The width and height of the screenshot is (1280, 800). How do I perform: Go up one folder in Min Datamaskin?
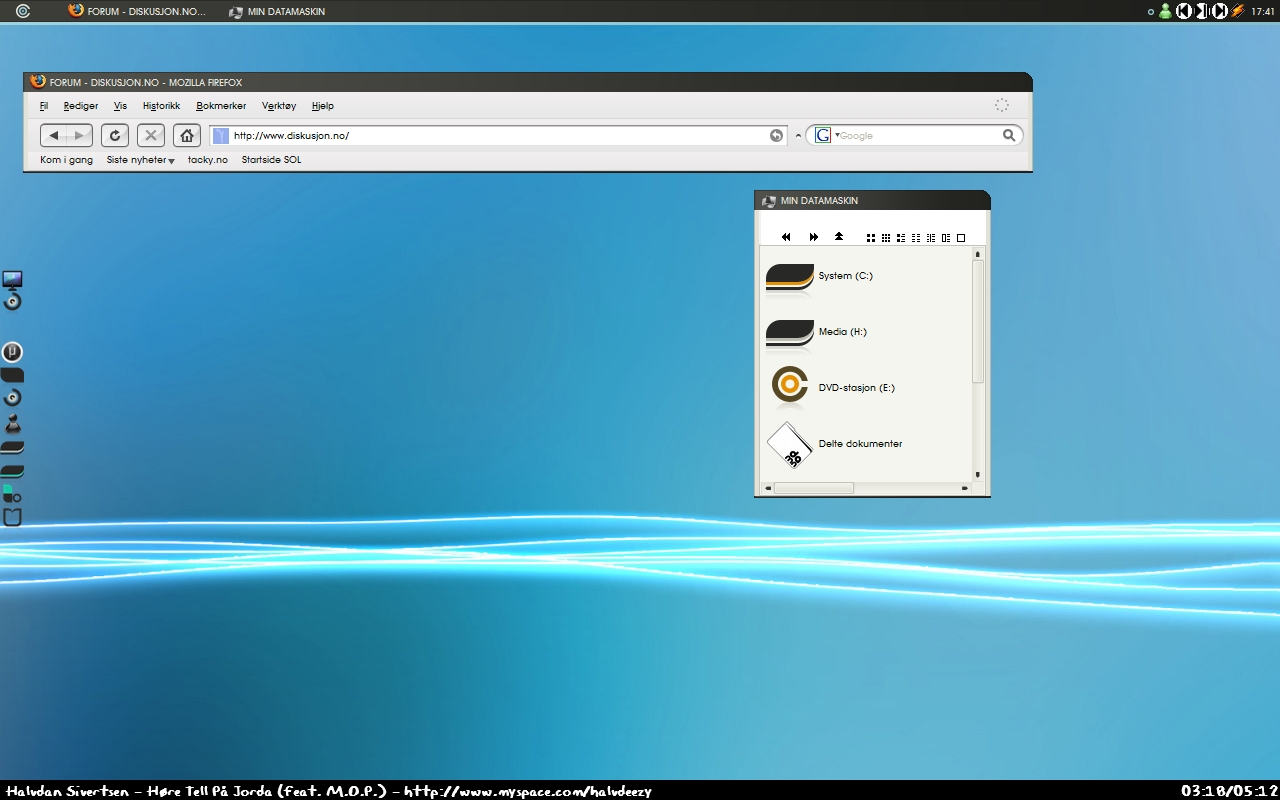839,237
